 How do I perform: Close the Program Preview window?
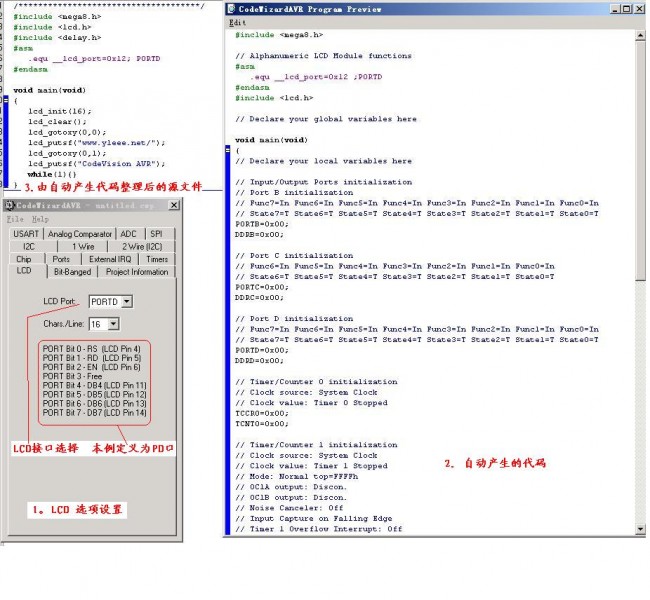[x=639, y=9]
